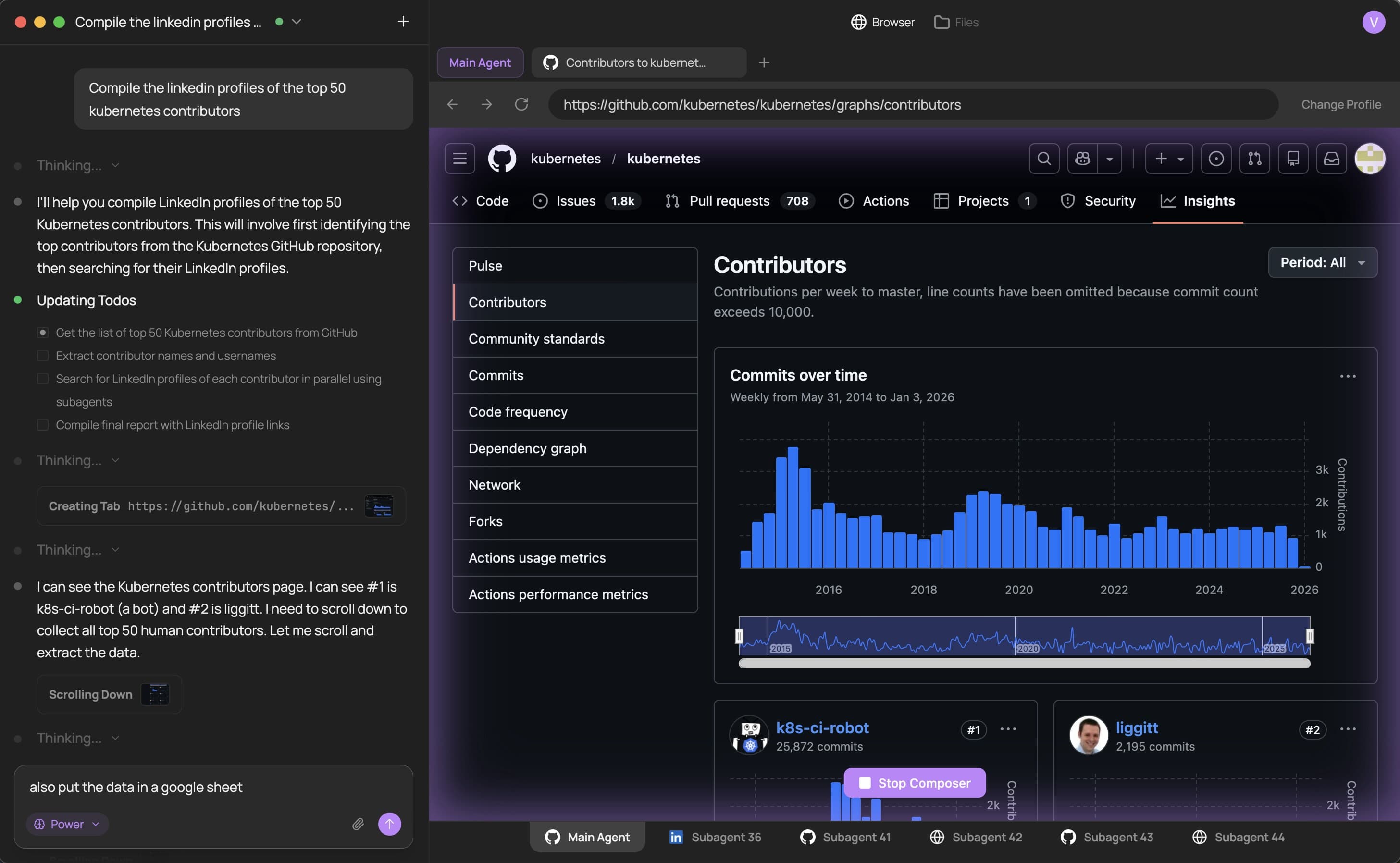Image resolution: width=1400 pixels, height=863 pixels.
Task: Open the hamburger navigation menu
Action: [459, 159]
